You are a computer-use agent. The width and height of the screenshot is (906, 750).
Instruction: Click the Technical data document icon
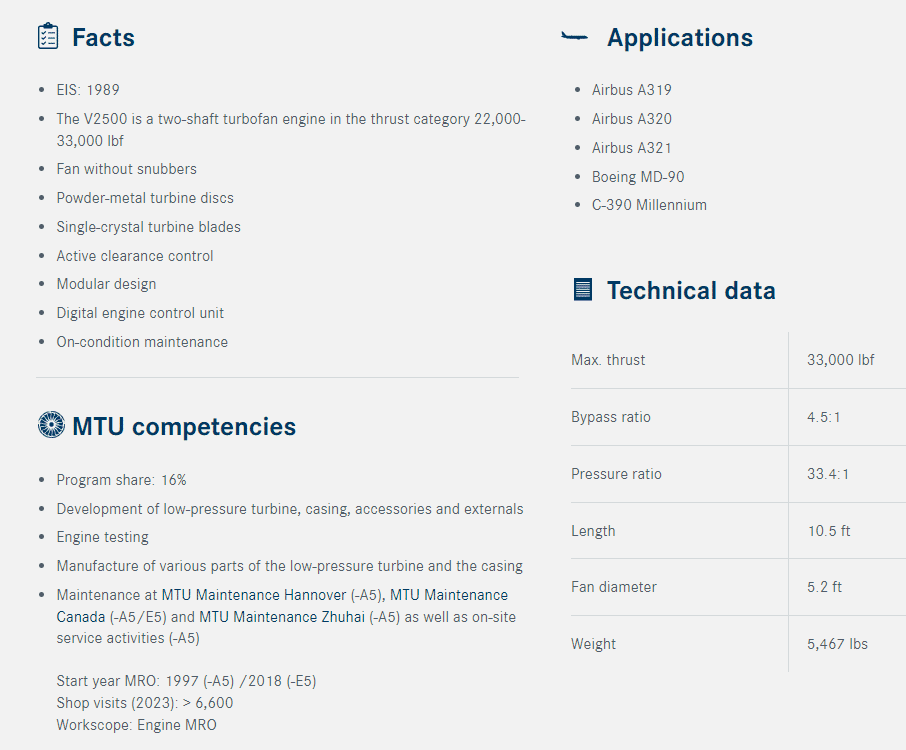582,290
